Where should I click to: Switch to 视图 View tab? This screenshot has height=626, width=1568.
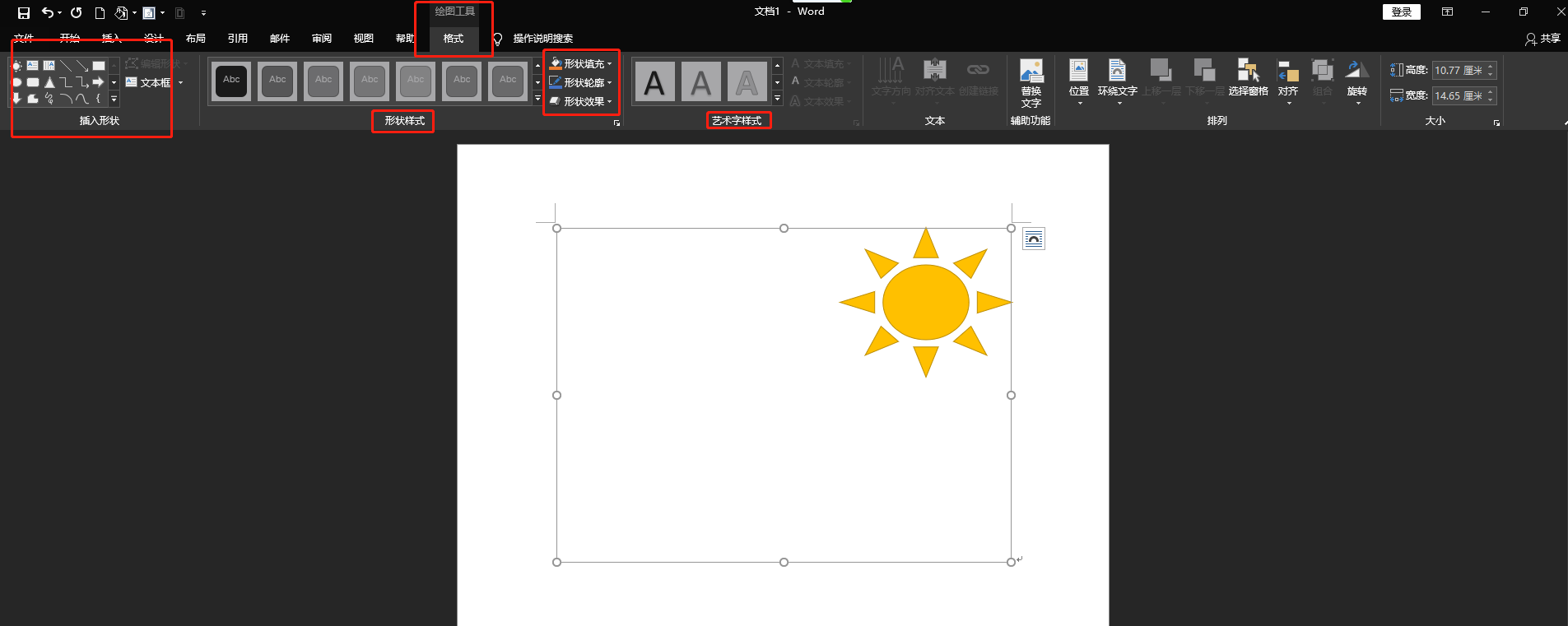point(364,39)
